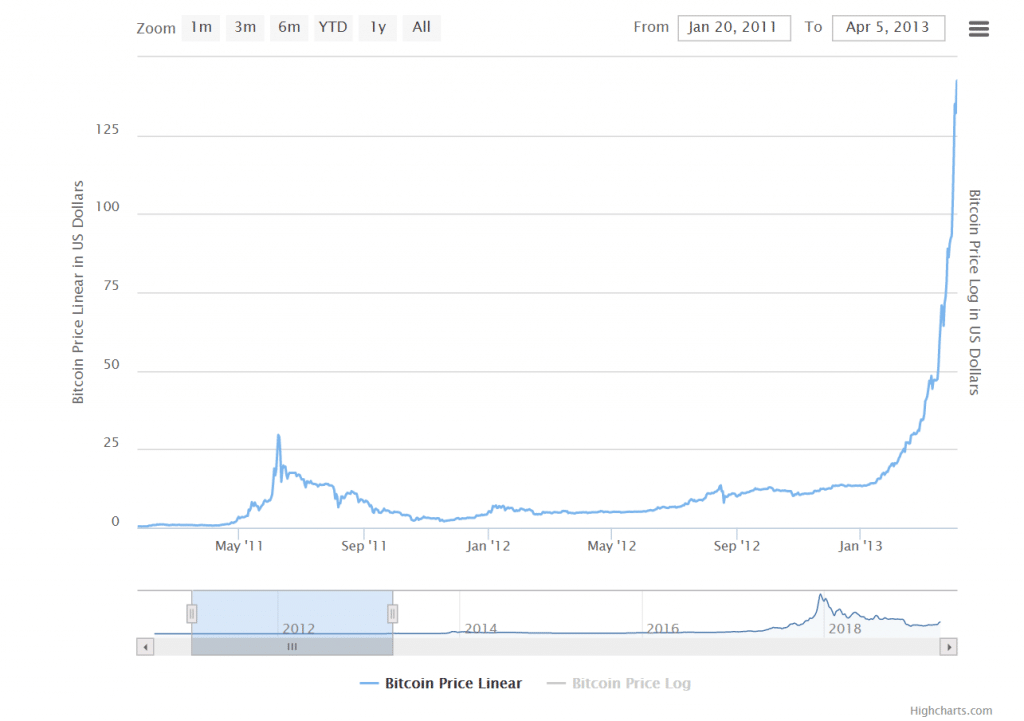
Task: Open the chart context hamburger menu
Action: coord(978,29)
